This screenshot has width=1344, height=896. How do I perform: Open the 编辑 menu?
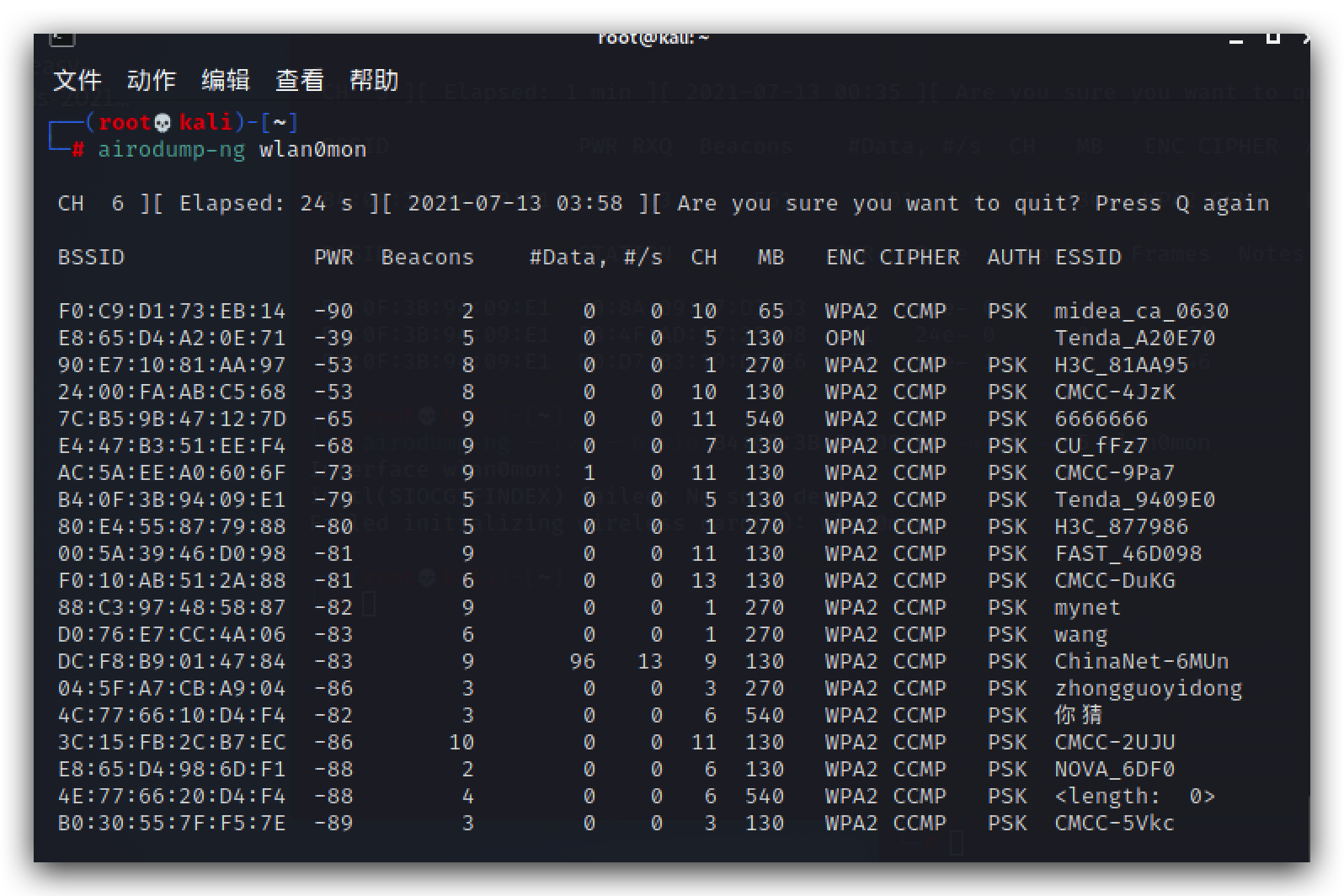pos(226,81)
